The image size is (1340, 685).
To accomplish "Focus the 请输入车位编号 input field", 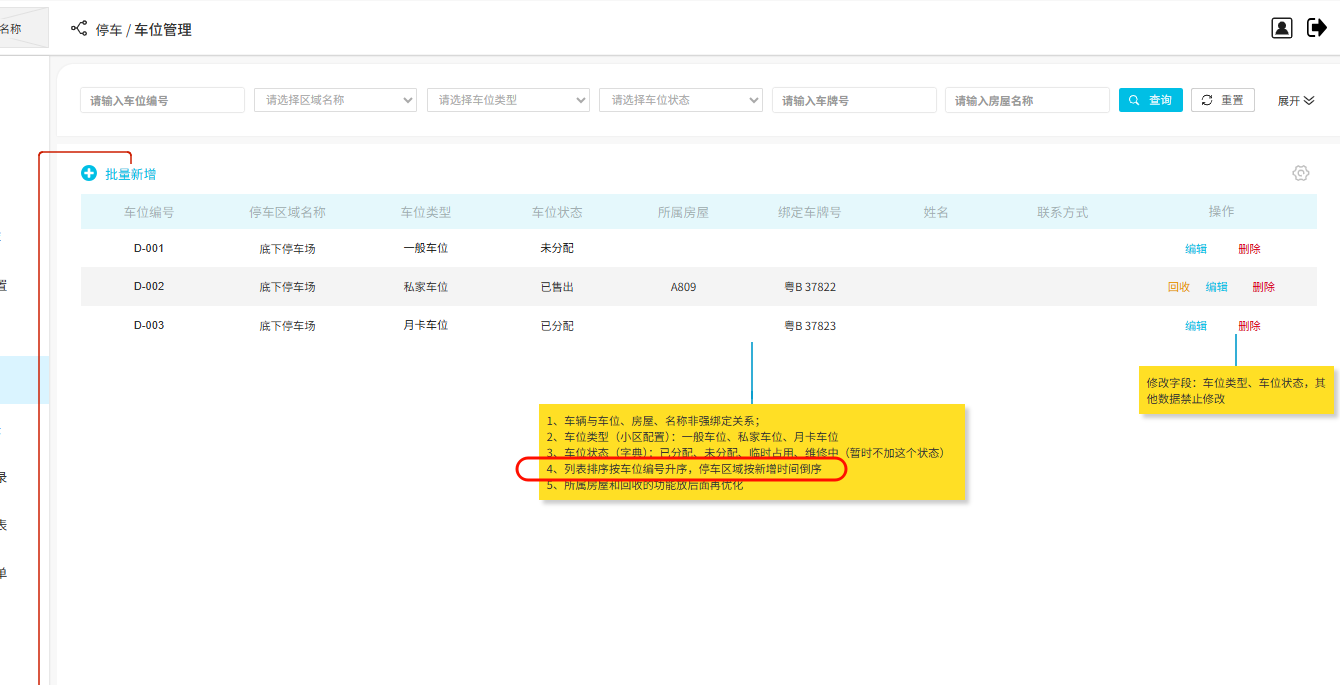I will pyautogui.click(x=162, y=100).
